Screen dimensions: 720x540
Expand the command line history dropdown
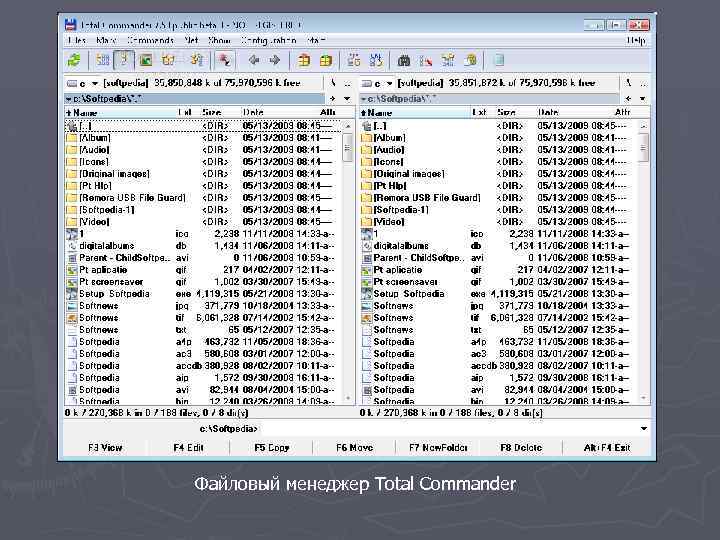pyautogui.click(x=644, y=428)
